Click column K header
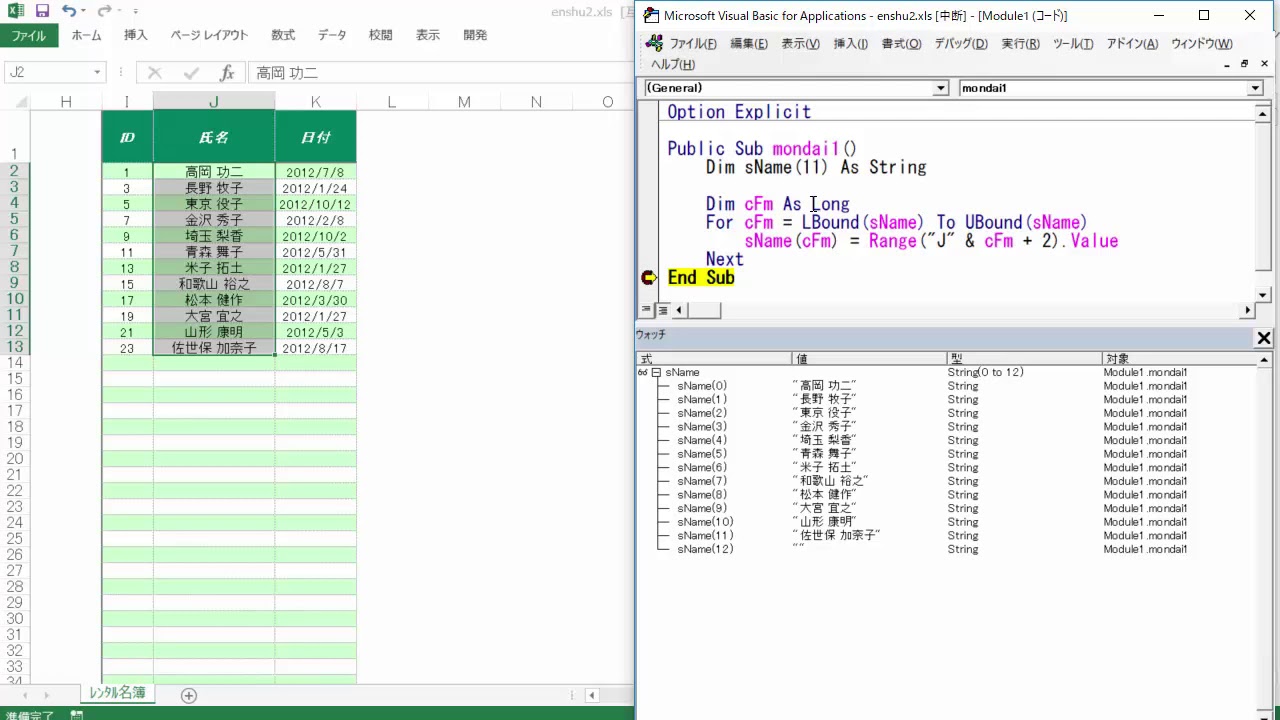The width and height of the screenshot is (1280, 720). (315, 102)
